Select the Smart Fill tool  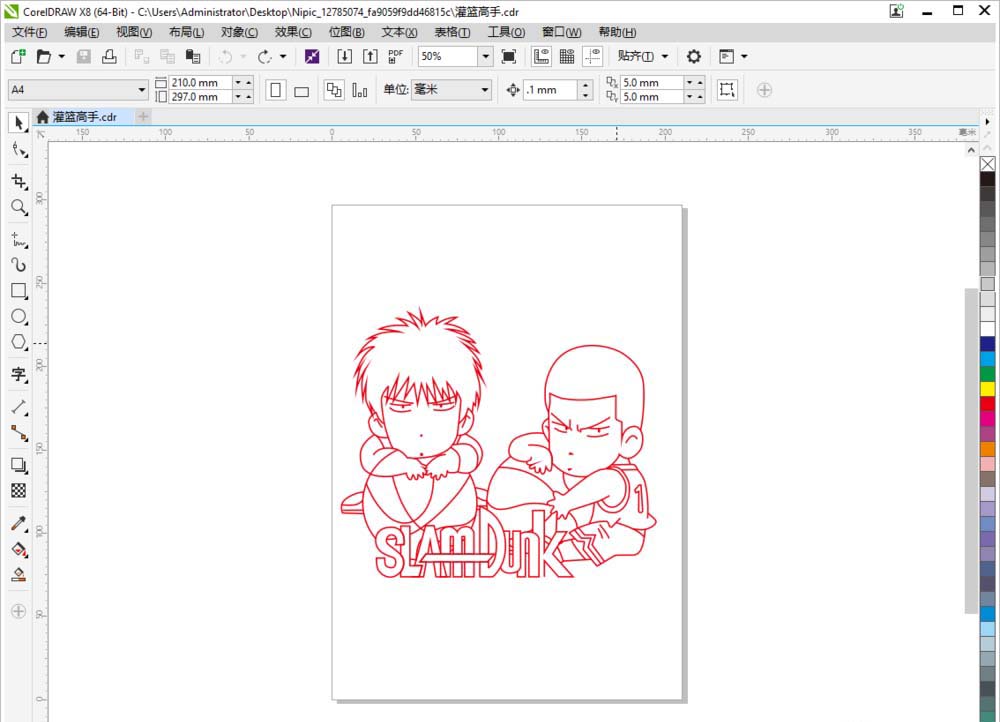[18, 575]
